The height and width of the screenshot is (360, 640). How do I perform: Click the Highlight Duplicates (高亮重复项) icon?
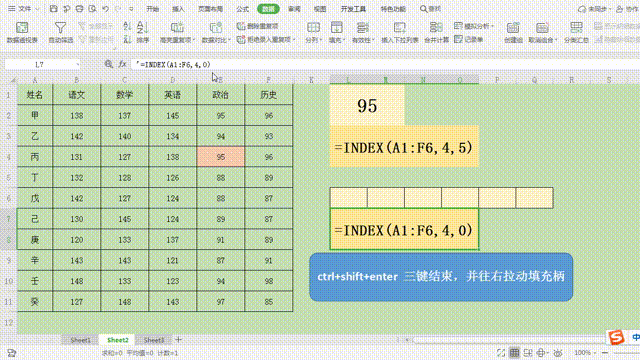pos(177,27)
